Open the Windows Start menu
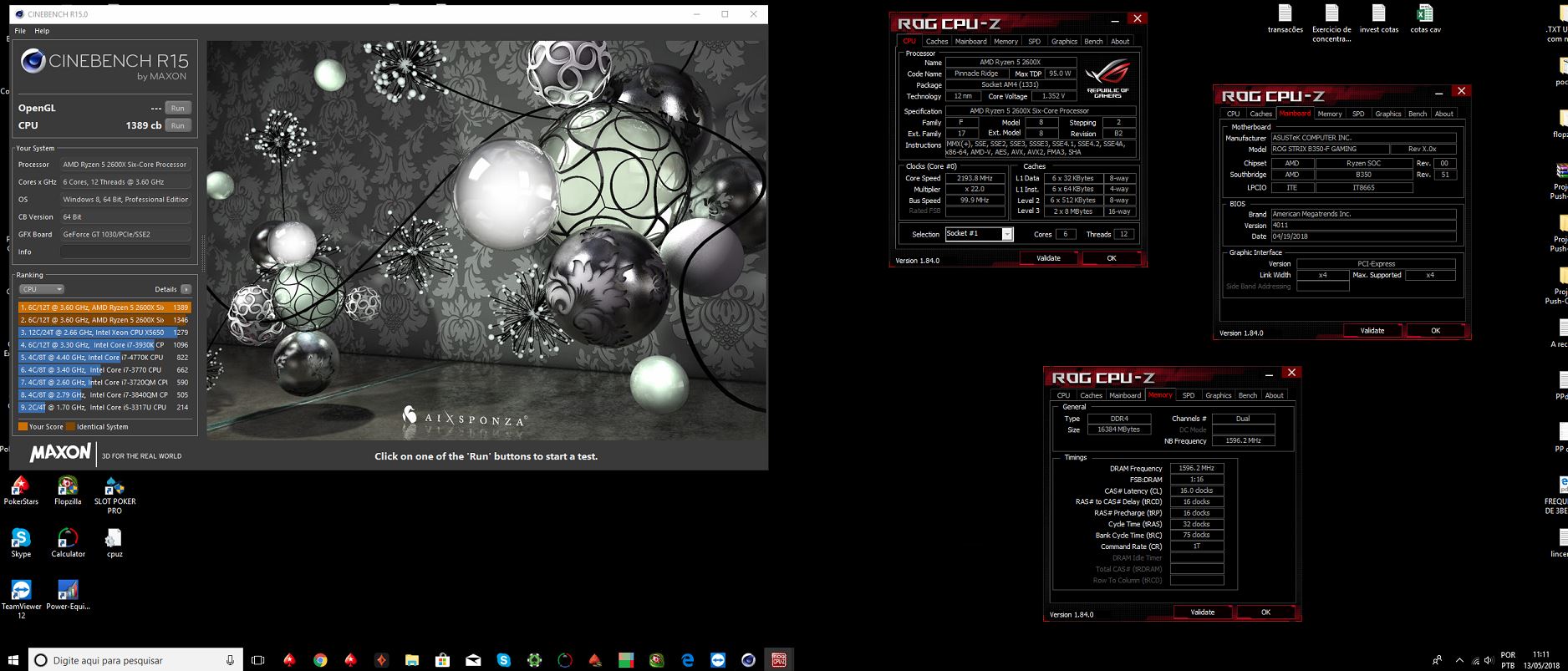Image resolution: width=1568 pixels, height=671 pixels. [13, 660]
